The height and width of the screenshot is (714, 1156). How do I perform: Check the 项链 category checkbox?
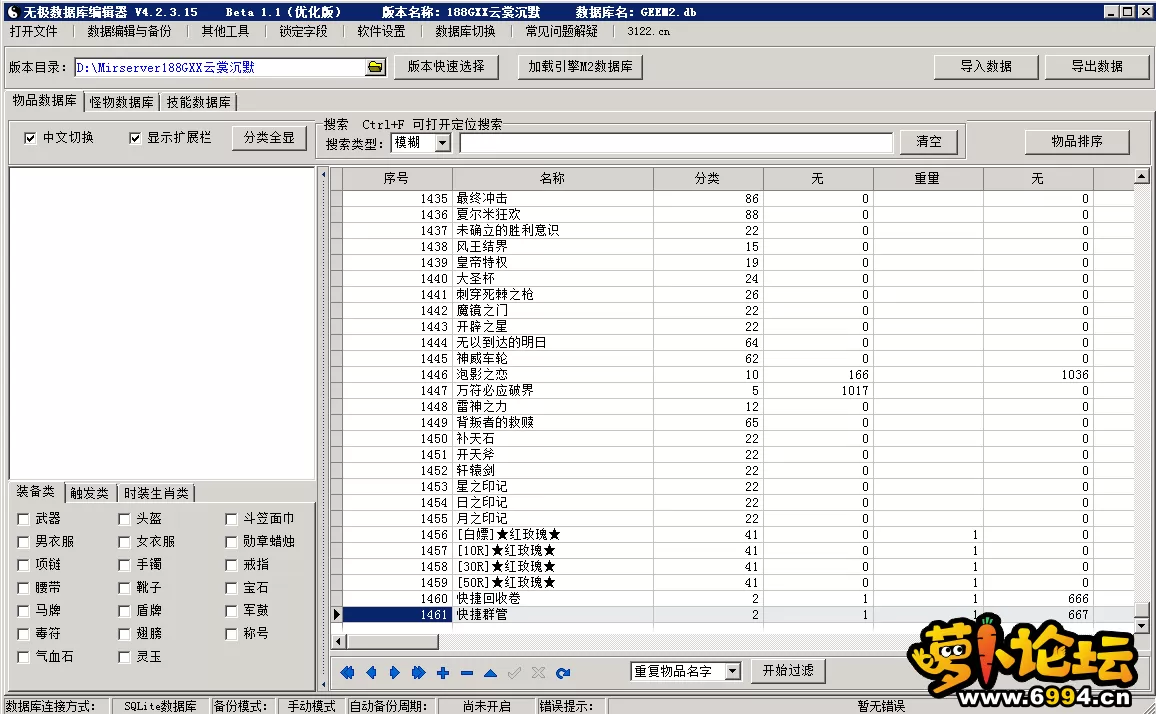click(x=23, y=565)
